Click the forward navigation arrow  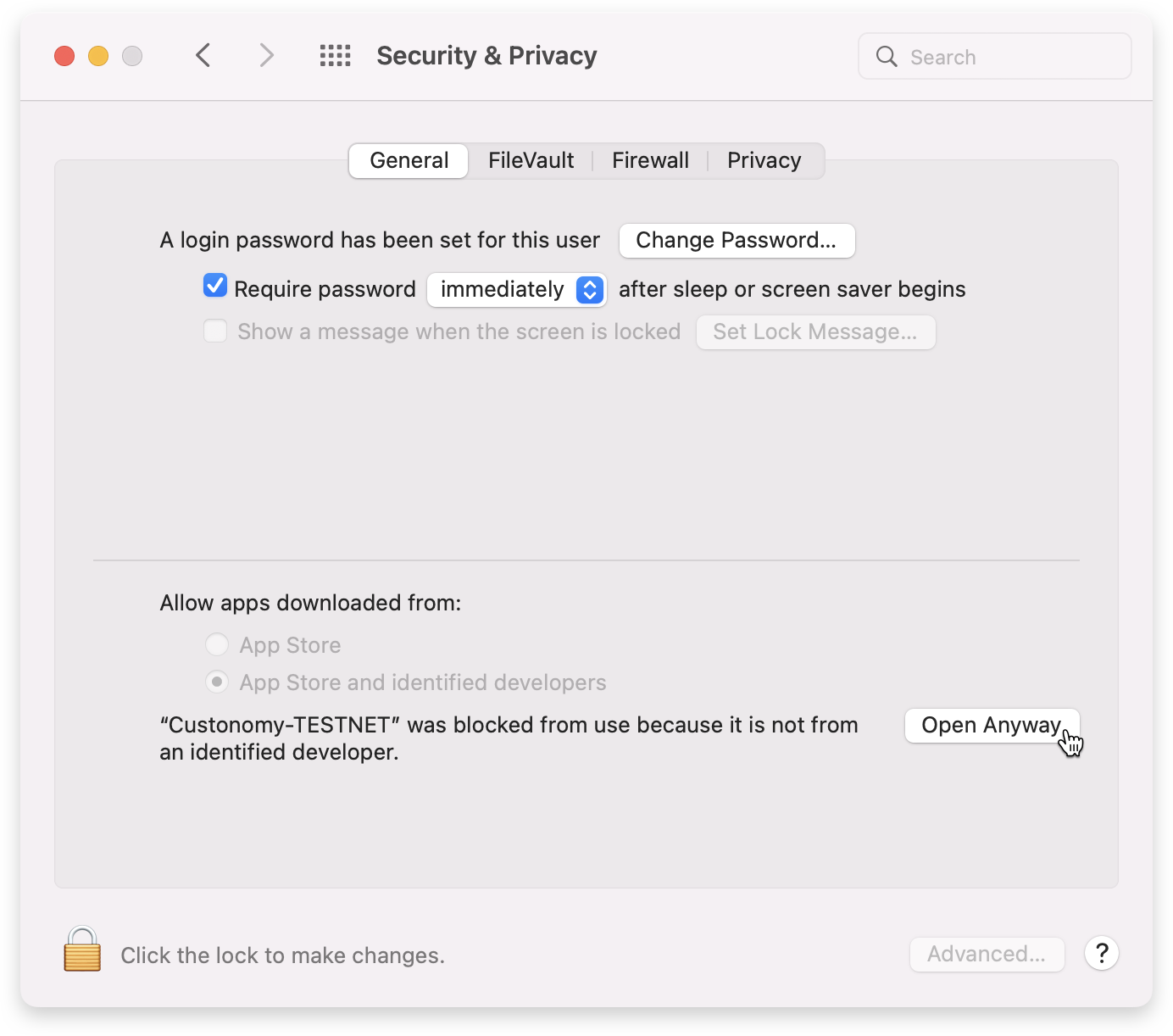coord(266,55)
